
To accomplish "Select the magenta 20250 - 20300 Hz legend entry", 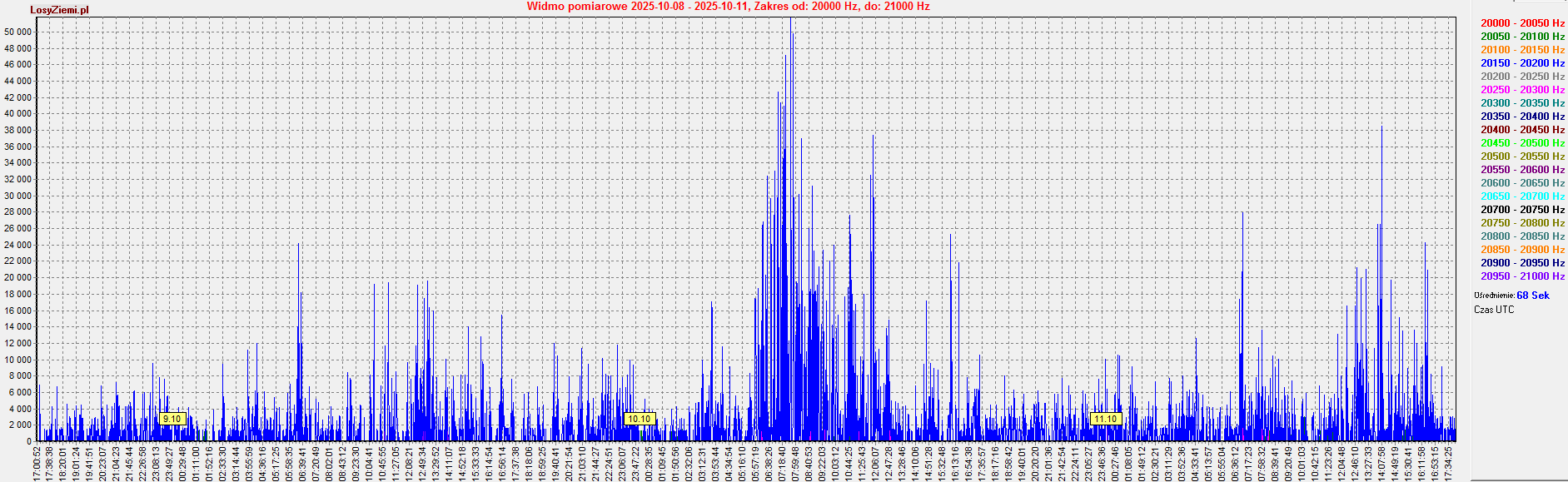I will point(1522,90).
